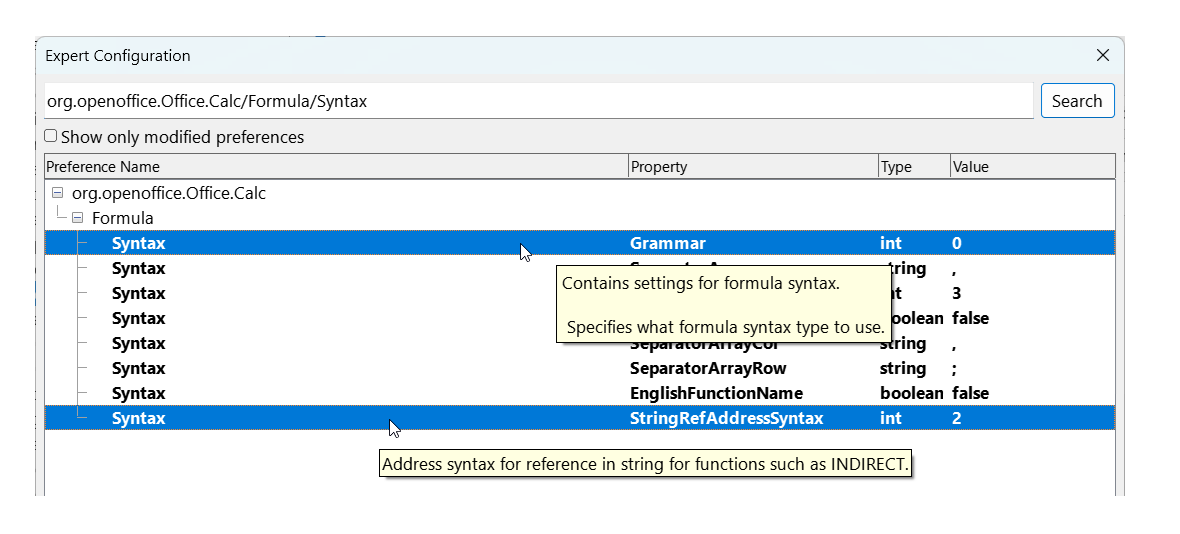Screen dimensions: 1180x534
Task: Collapse the org.openoffice.Office.Calc tree node
Action: 58,193
